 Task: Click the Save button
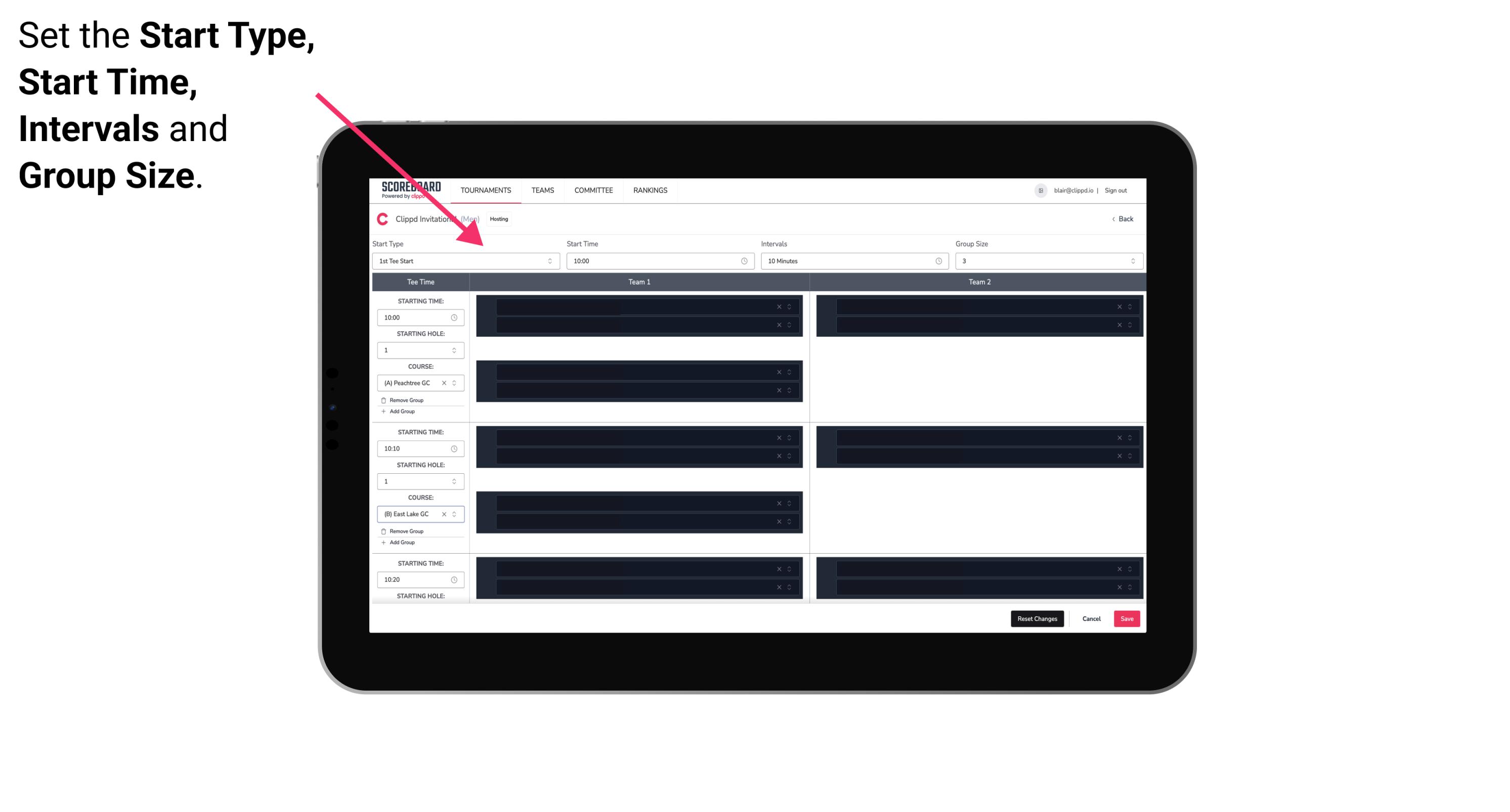(1127, 618)
